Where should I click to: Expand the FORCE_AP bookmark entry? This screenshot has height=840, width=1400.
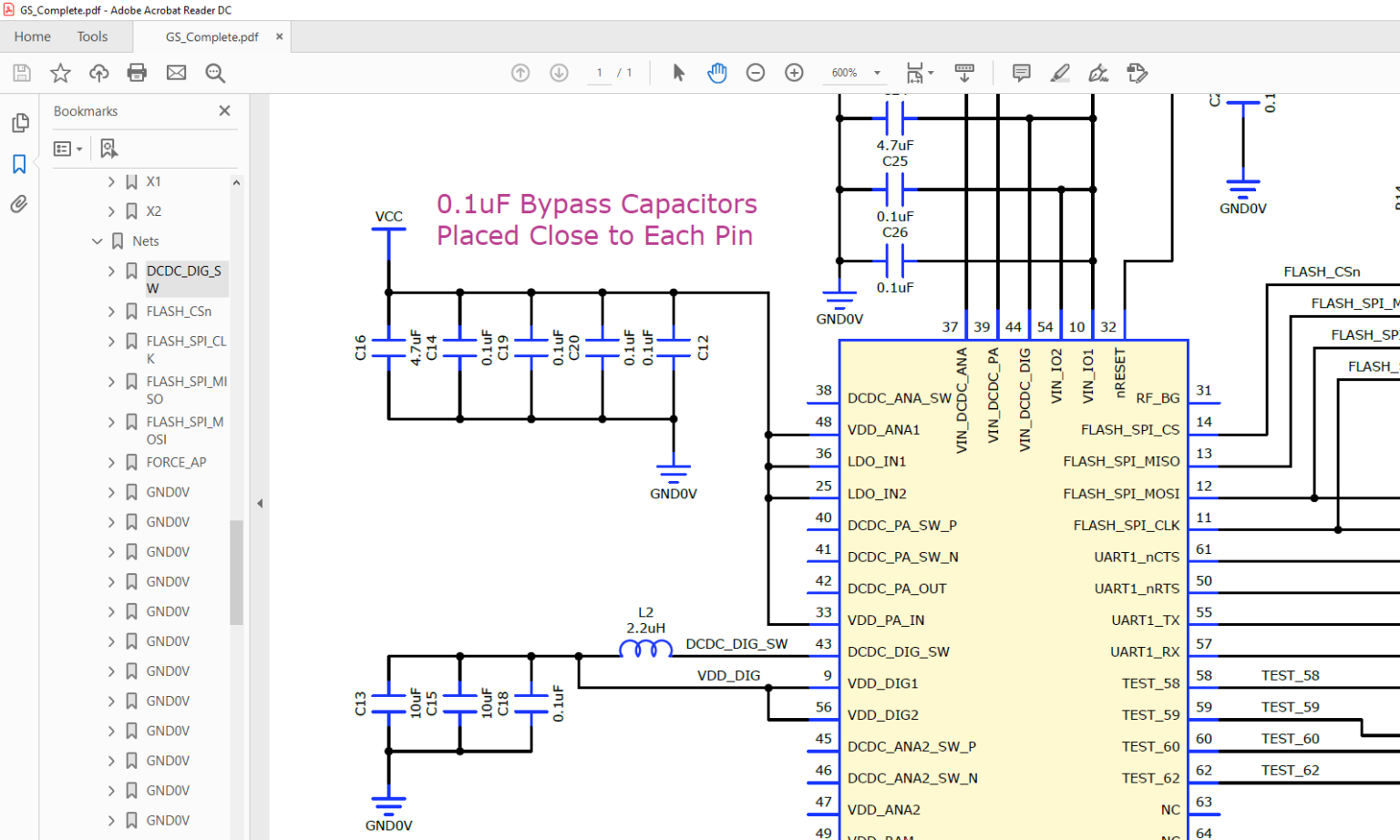(111, 463)
